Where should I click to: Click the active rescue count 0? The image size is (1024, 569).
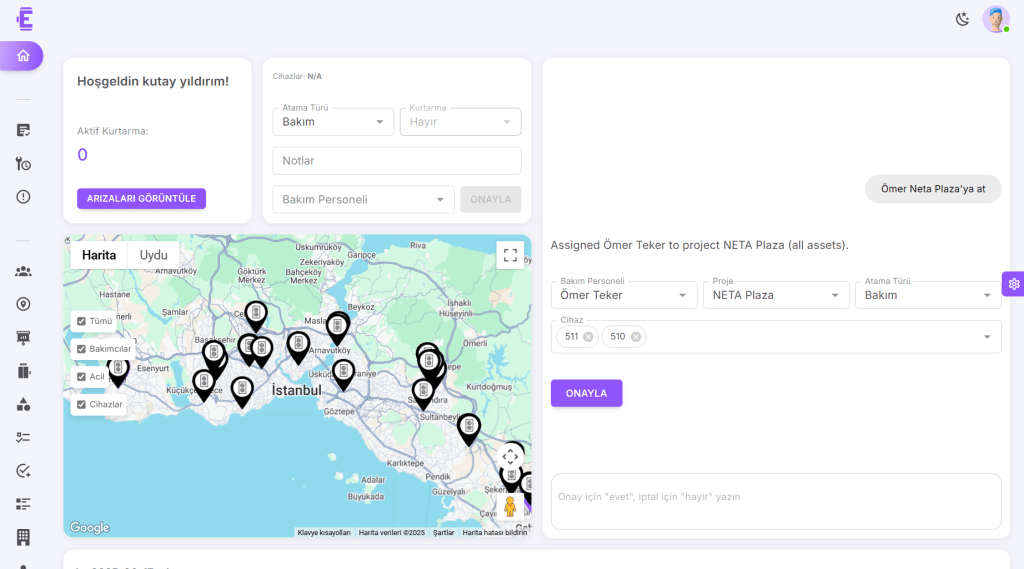point(82,155)
